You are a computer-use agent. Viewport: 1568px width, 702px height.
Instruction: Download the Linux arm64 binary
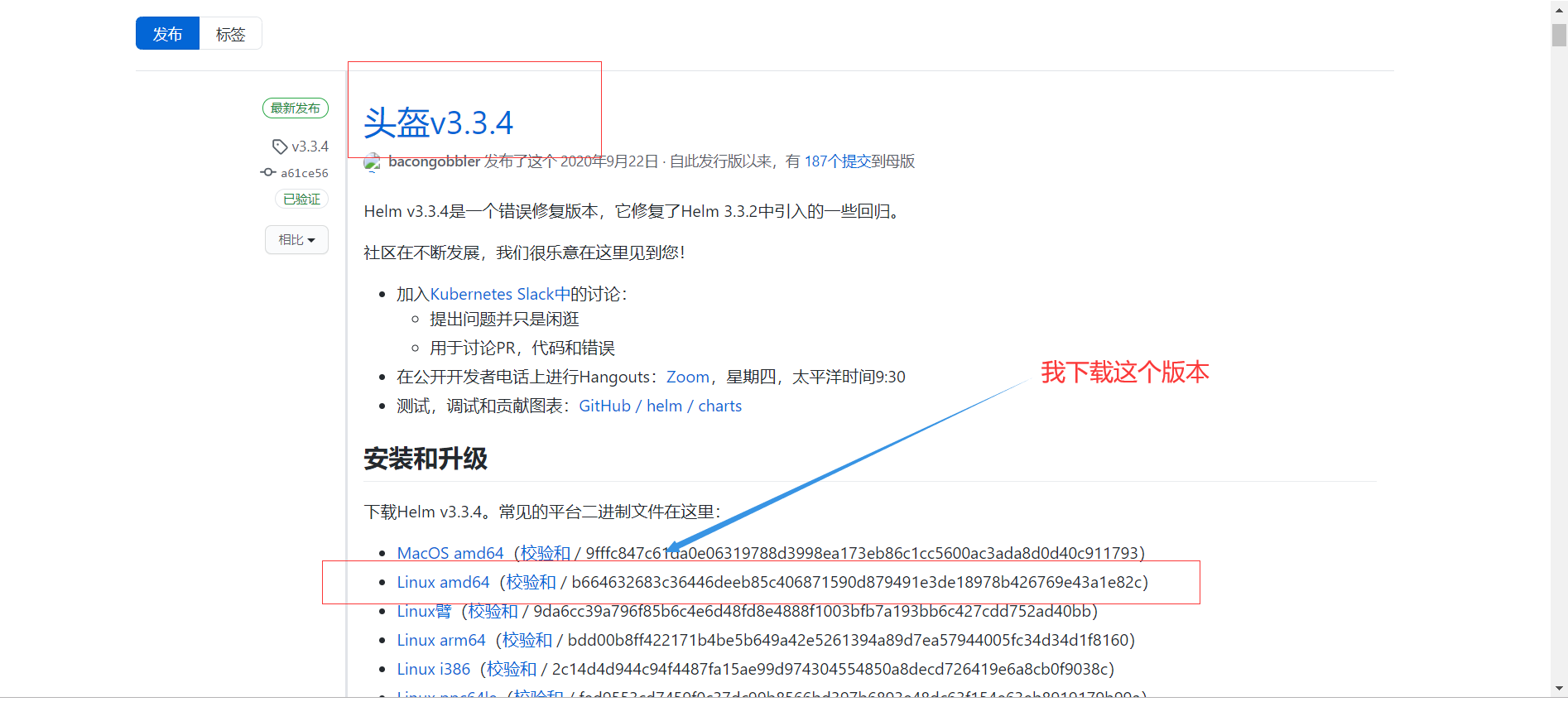(x=441, y=640)
